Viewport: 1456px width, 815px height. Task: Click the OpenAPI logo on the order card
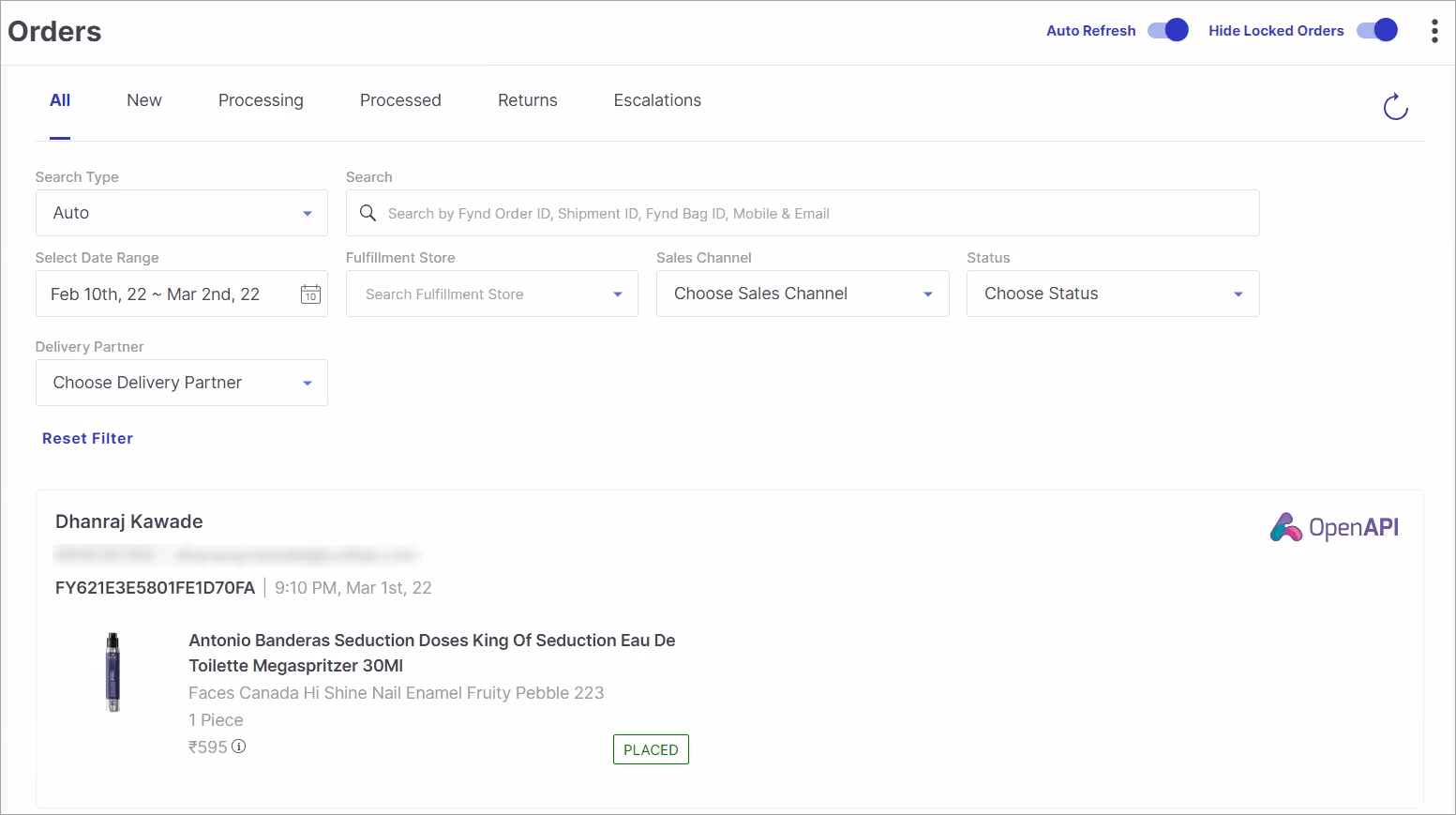pos(1333,526)
